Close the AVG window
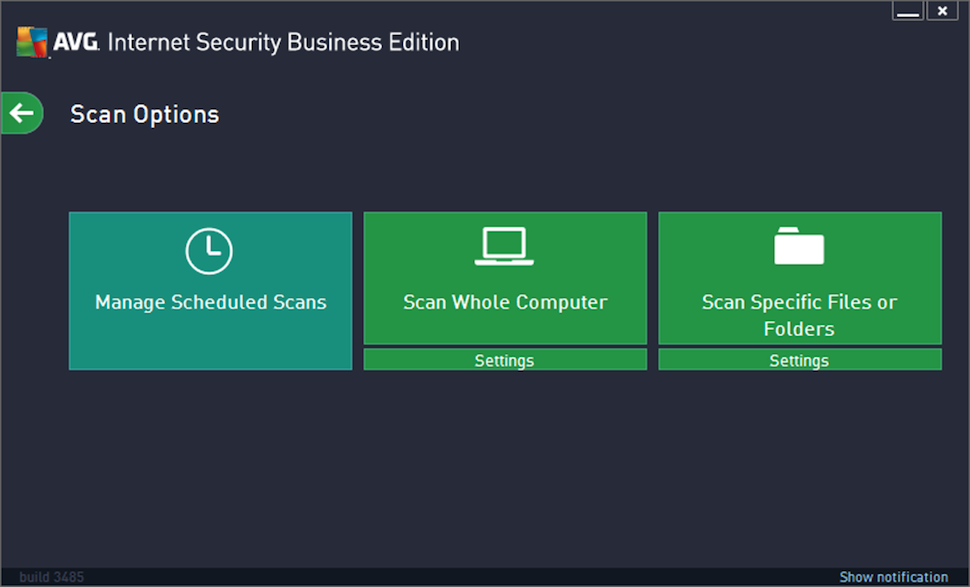Viewport: 970px width, 587px height. [942, 10]
